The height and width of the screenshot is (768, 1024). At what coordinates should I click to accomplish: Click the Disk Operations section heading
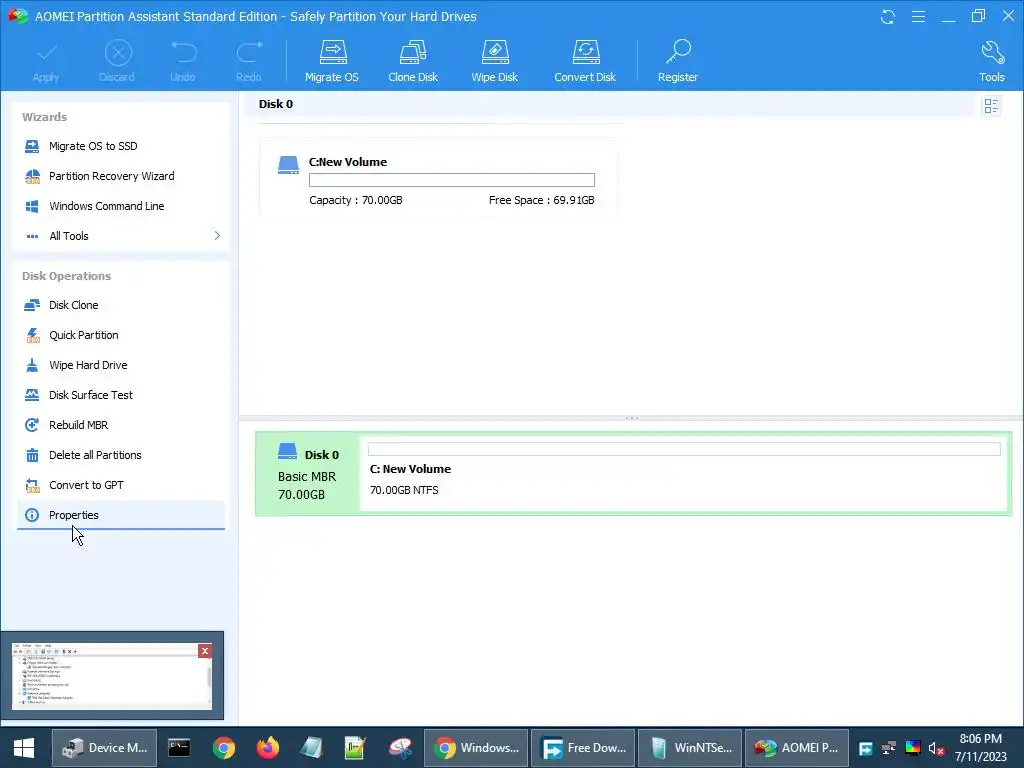pyautogui.click(x=67, y=276)
